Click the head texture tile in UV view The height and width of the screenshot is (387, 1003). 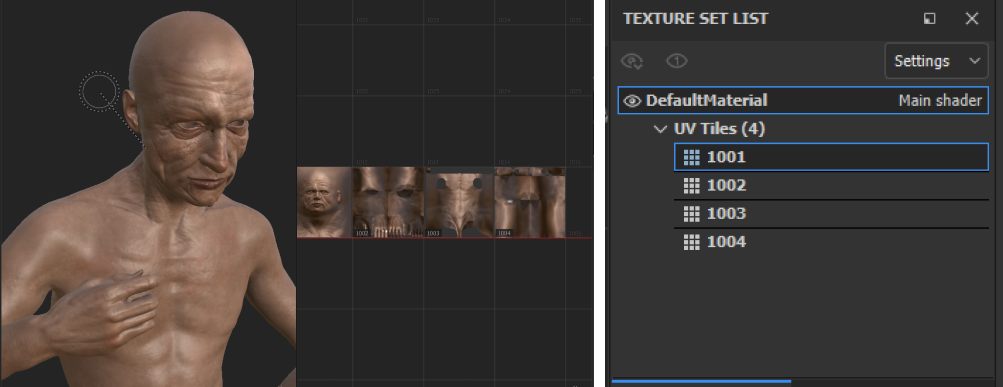click(x=325, y=202)
